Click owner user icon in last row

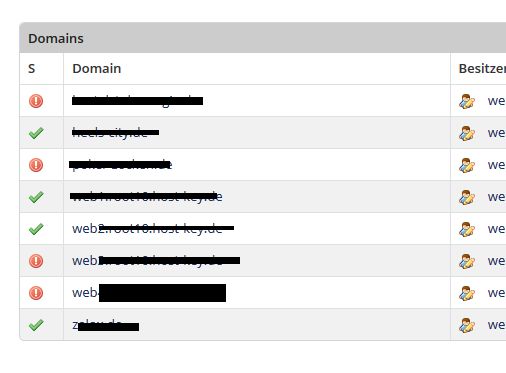(467, 325)
